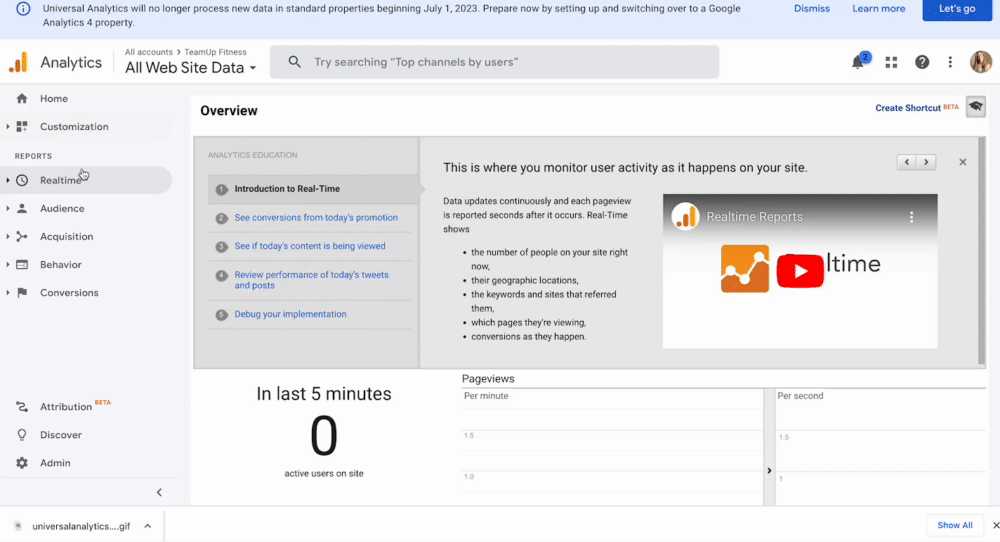This screenshot has height=542, width=1000.
Task: Close the Analytics Education panel
Action: (963, 162)
